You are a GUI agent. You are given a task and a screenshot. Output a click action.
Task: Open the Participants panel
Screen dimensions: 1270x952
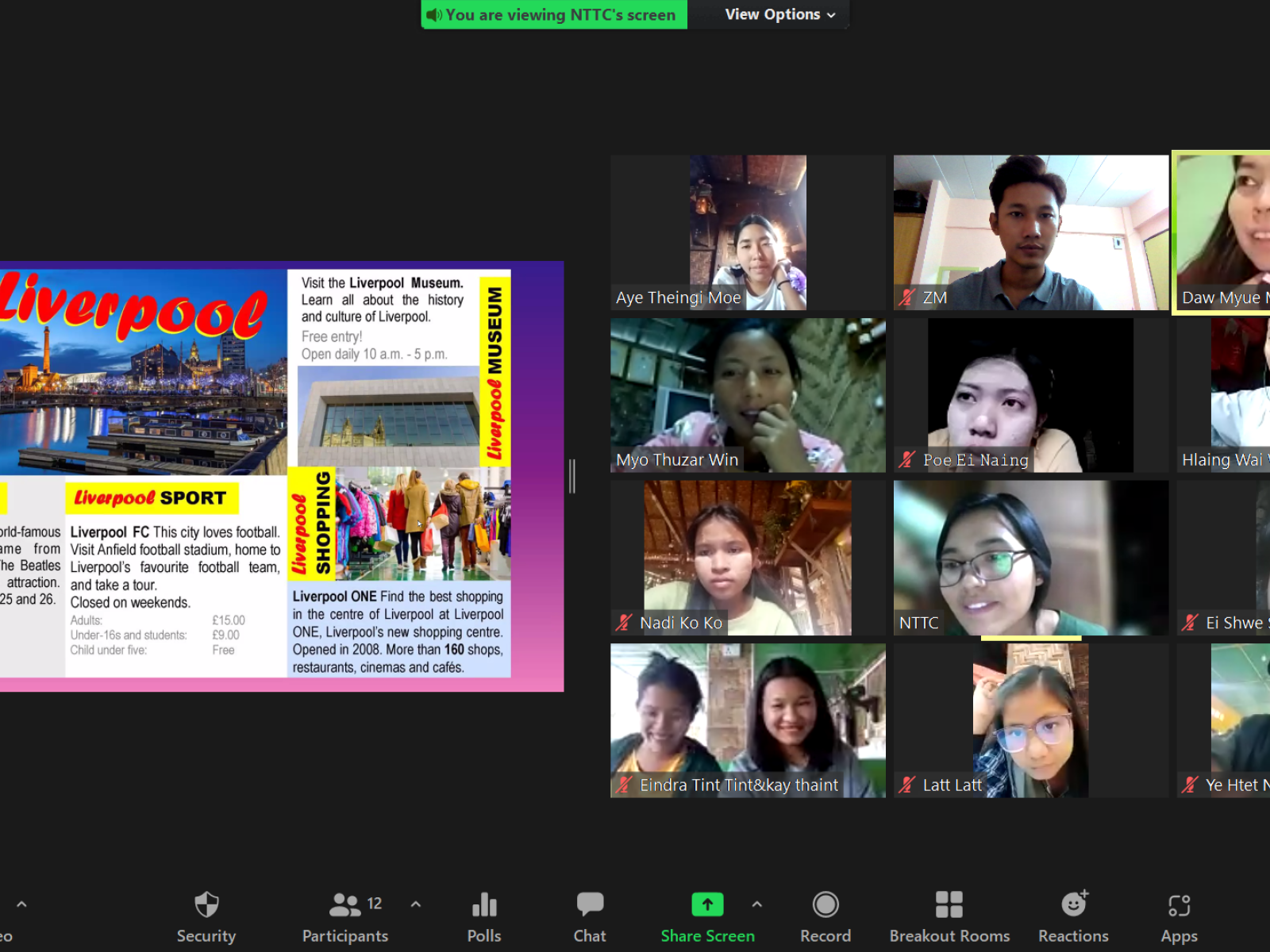click(x=345, y=918)
